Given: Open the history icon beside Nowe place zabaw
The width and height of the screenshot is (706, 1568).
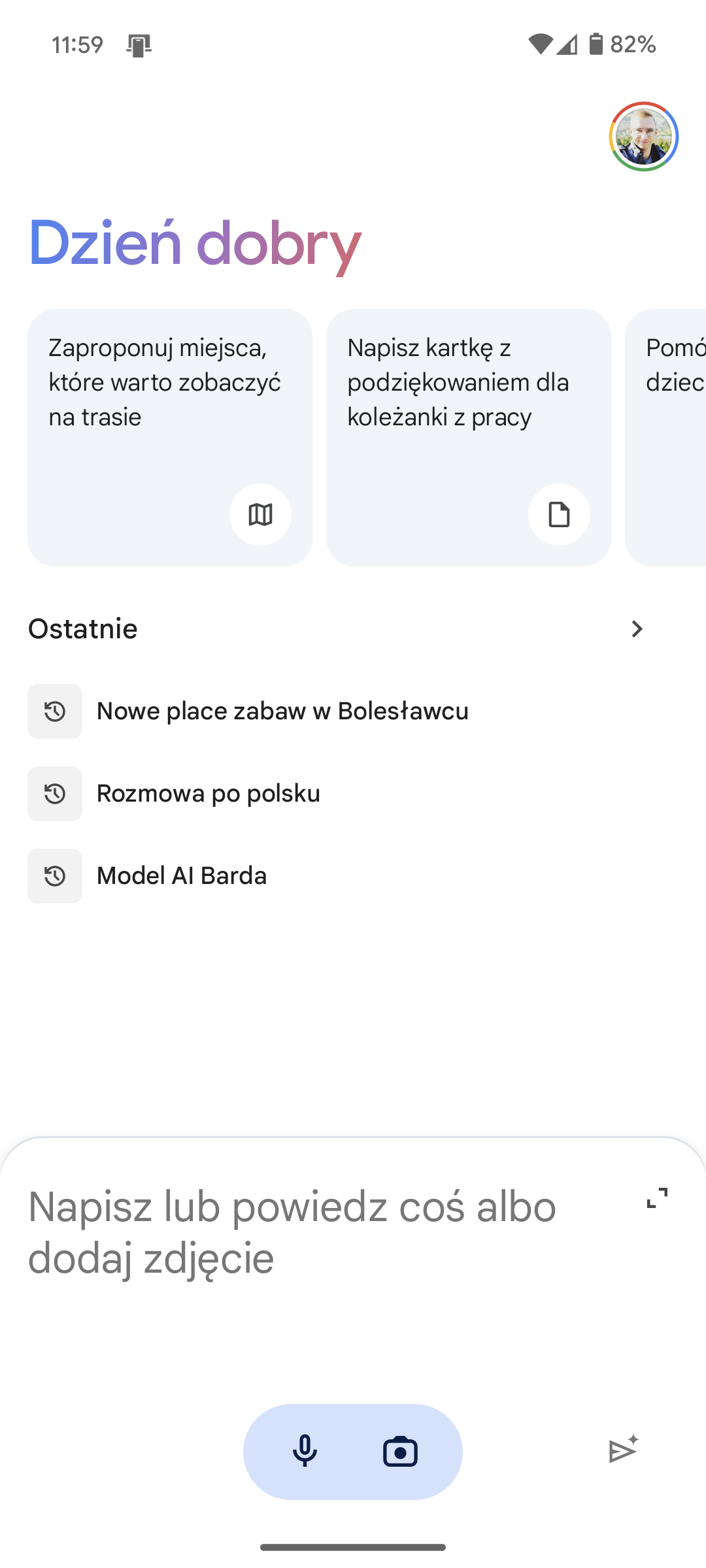Looking at the screenshot, I should (55, 711).
